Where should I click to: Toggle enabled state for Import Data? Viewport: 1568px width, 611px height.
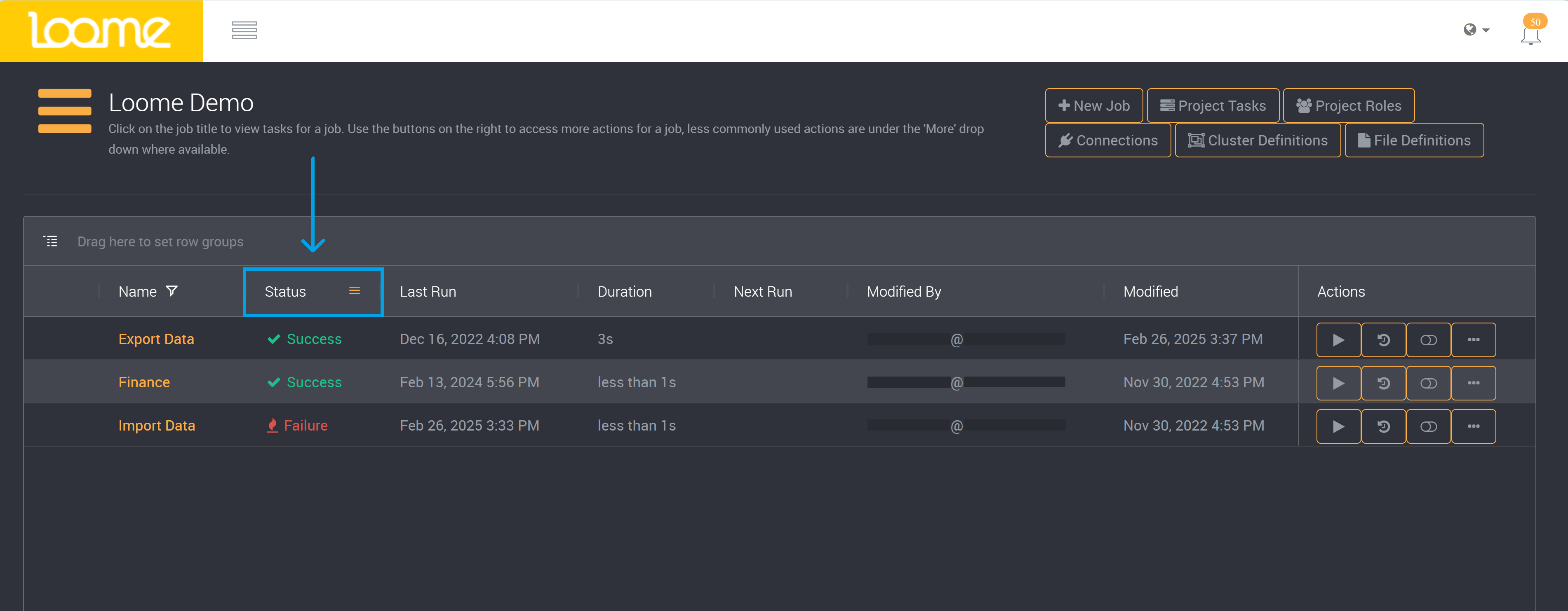1429,426
